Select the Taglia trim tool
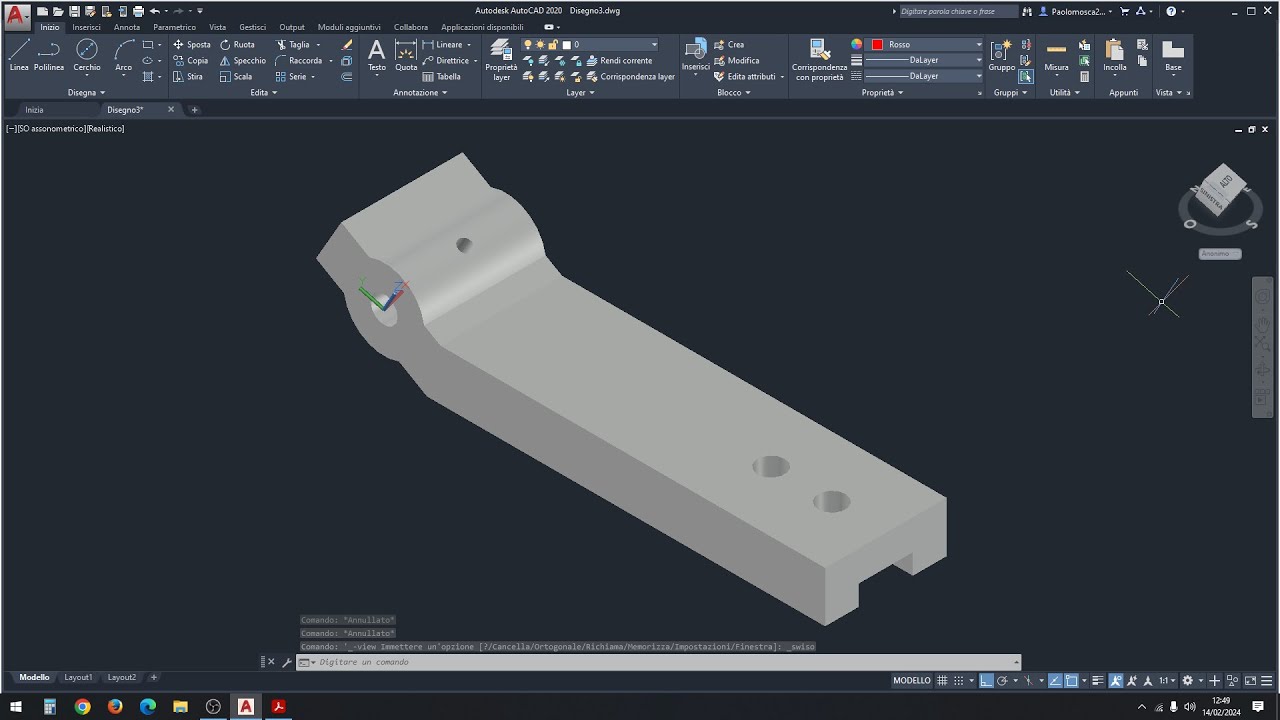The image size is (1280, 720). [293, 45]
